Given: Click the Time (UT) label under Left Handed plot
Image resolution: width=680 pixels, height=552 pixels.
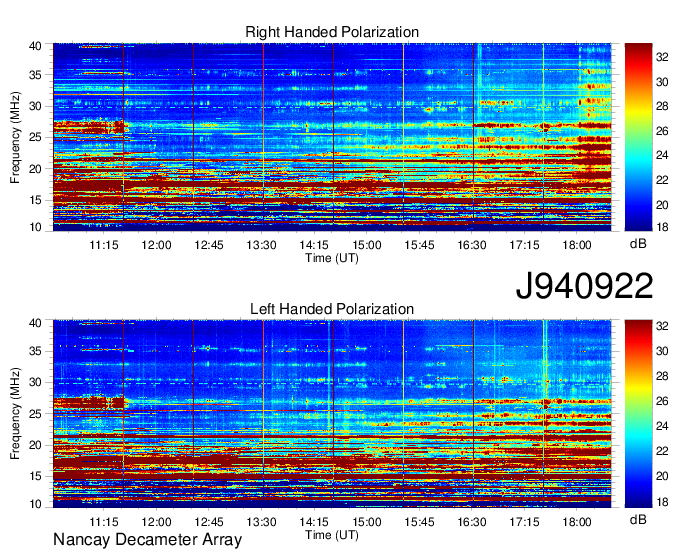Looking at the screenshot, I should coord(332,535).
